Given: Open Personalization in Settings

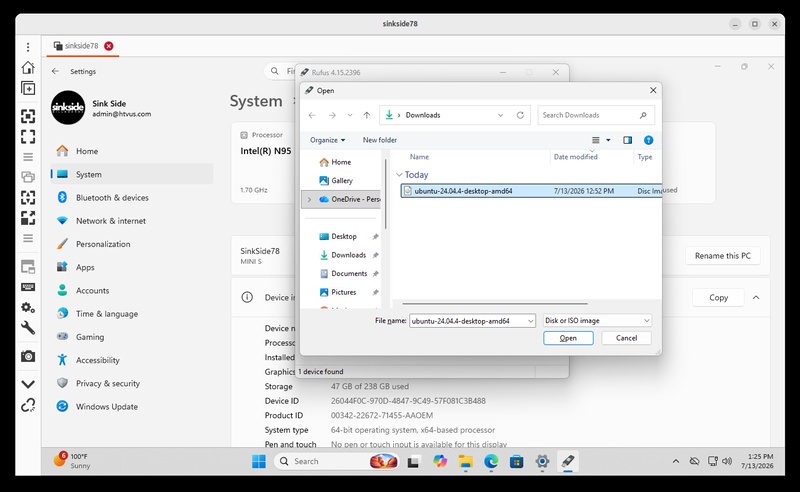Looking at the screenshot, I should click(132, 244).
